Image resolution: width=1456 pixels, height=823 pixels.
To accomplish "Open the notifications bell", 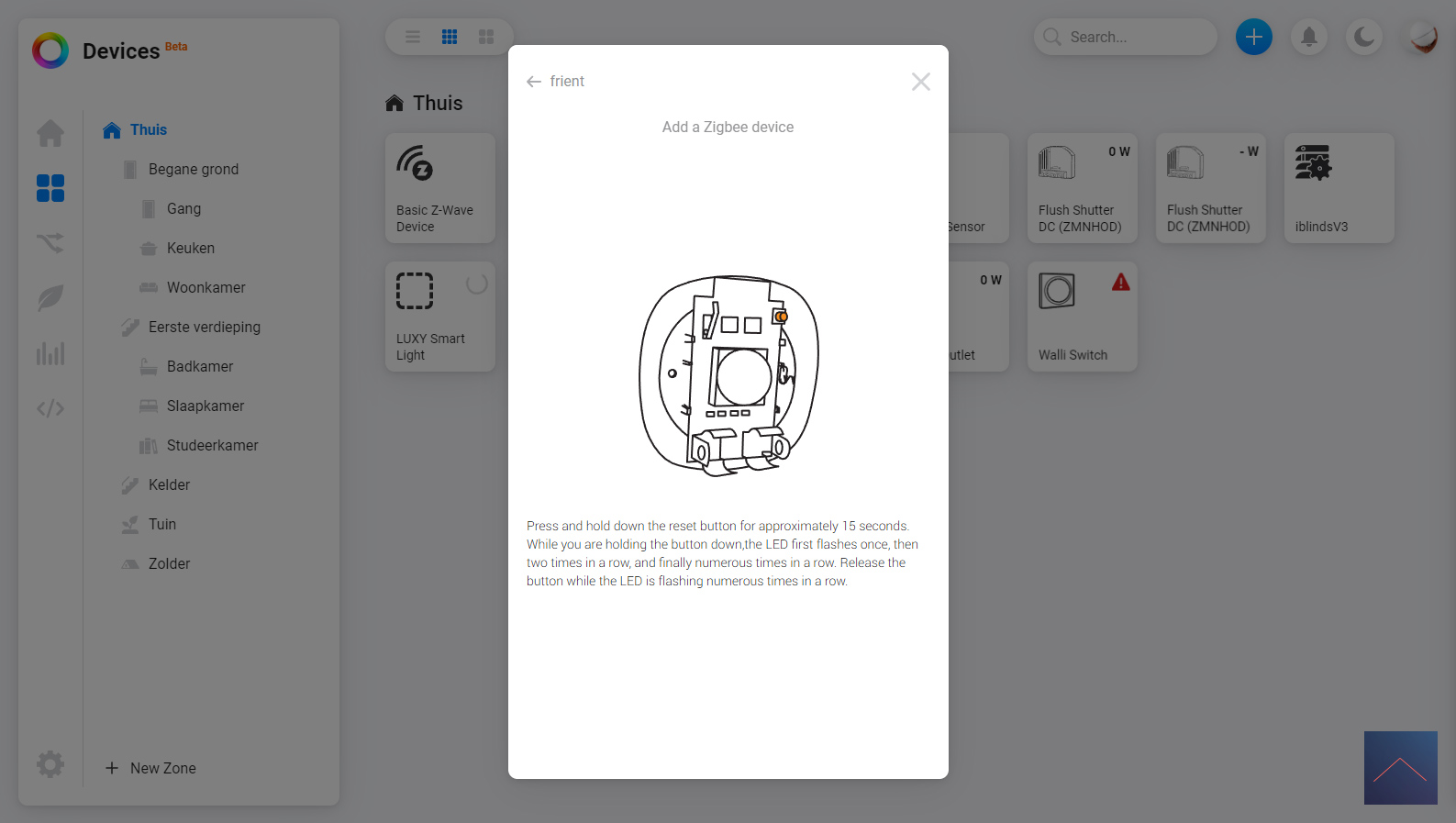I will (1309, 37).
